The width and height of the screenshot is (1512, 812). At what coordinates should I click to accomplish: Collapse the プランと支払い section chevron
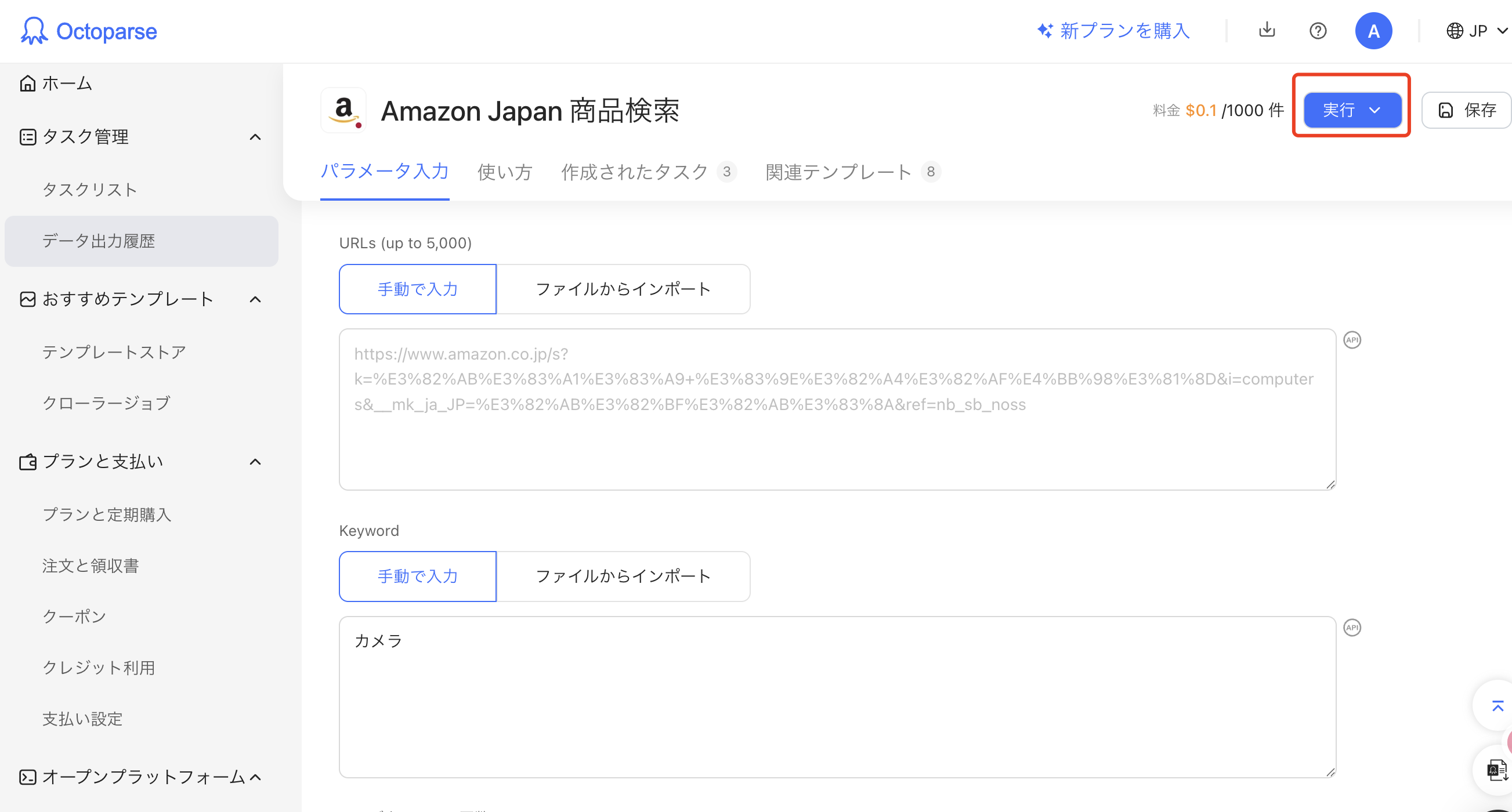pyautogui.click(x=255, y=462)
